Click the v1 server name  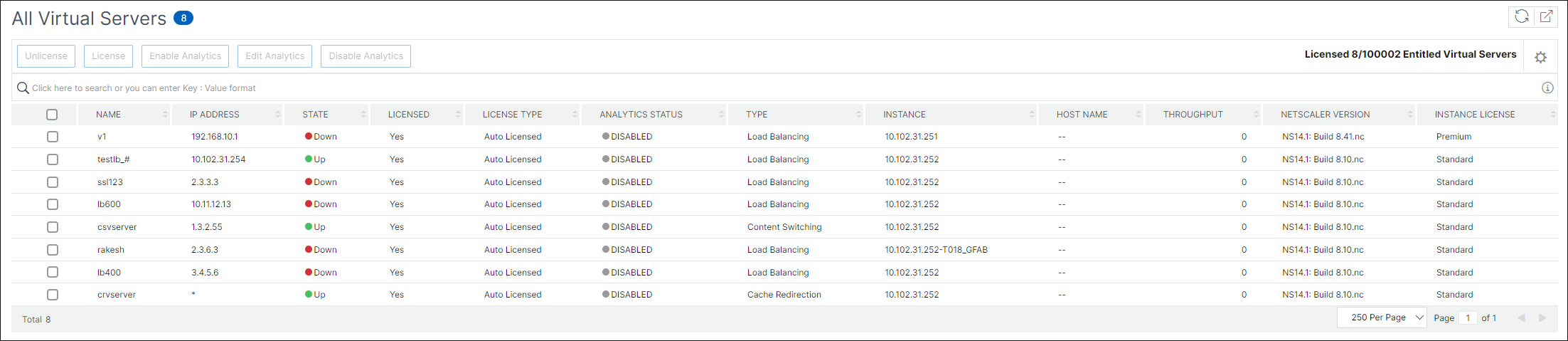pos(102,137)
